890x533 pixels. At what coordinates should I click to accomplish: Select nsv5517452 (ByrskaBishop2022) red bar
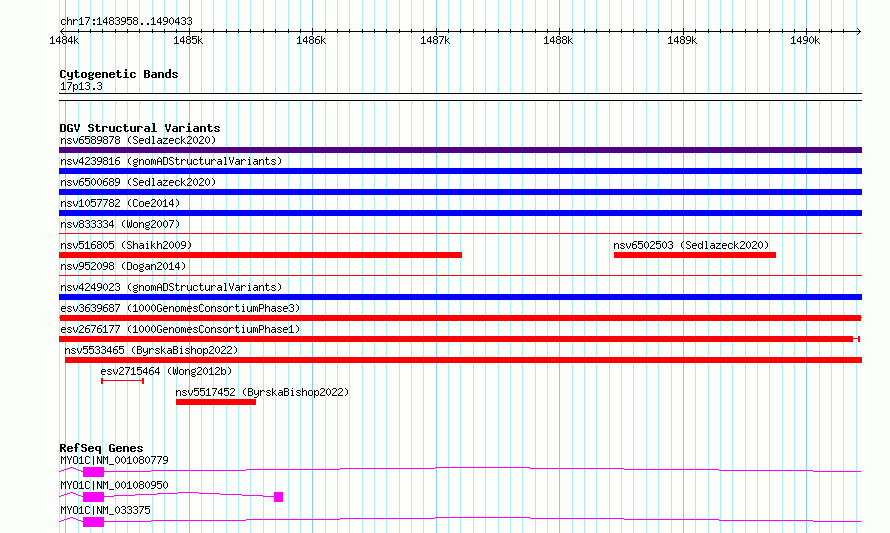pyautogui.click(x=216, y=402)
